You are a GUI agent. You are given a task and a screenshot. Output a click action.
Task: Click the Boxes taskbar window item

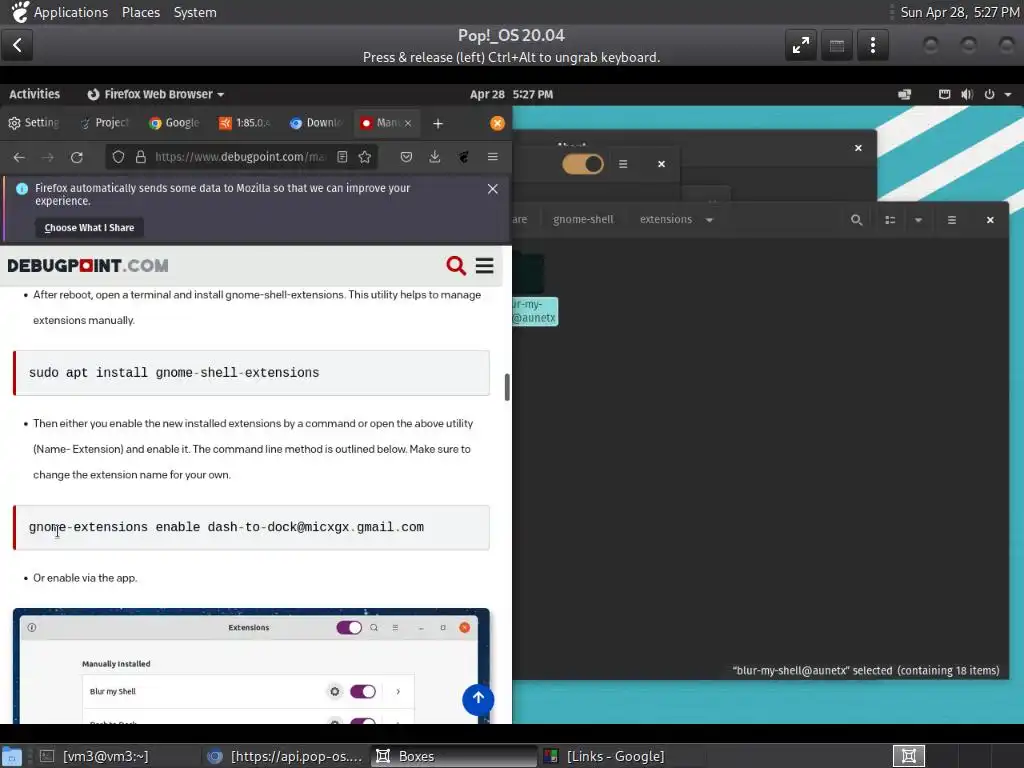click(x=453, y=756)
